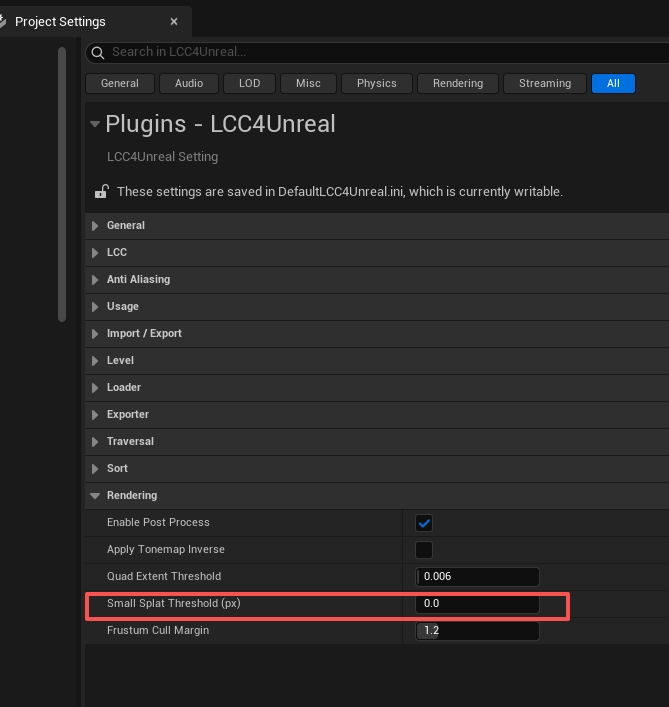The height and width of the screenshot is (707, 669).
Task: Close the Project Settings tab
Action: click(x=174, y=22)
